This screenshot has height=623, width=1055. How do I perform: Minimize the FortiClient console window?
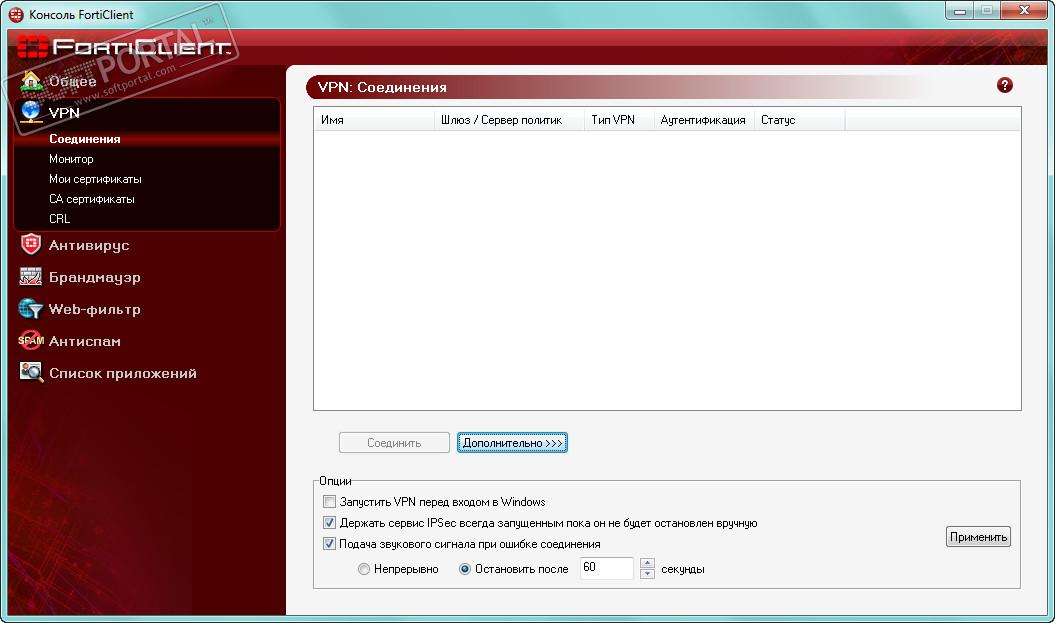(960, 11)
